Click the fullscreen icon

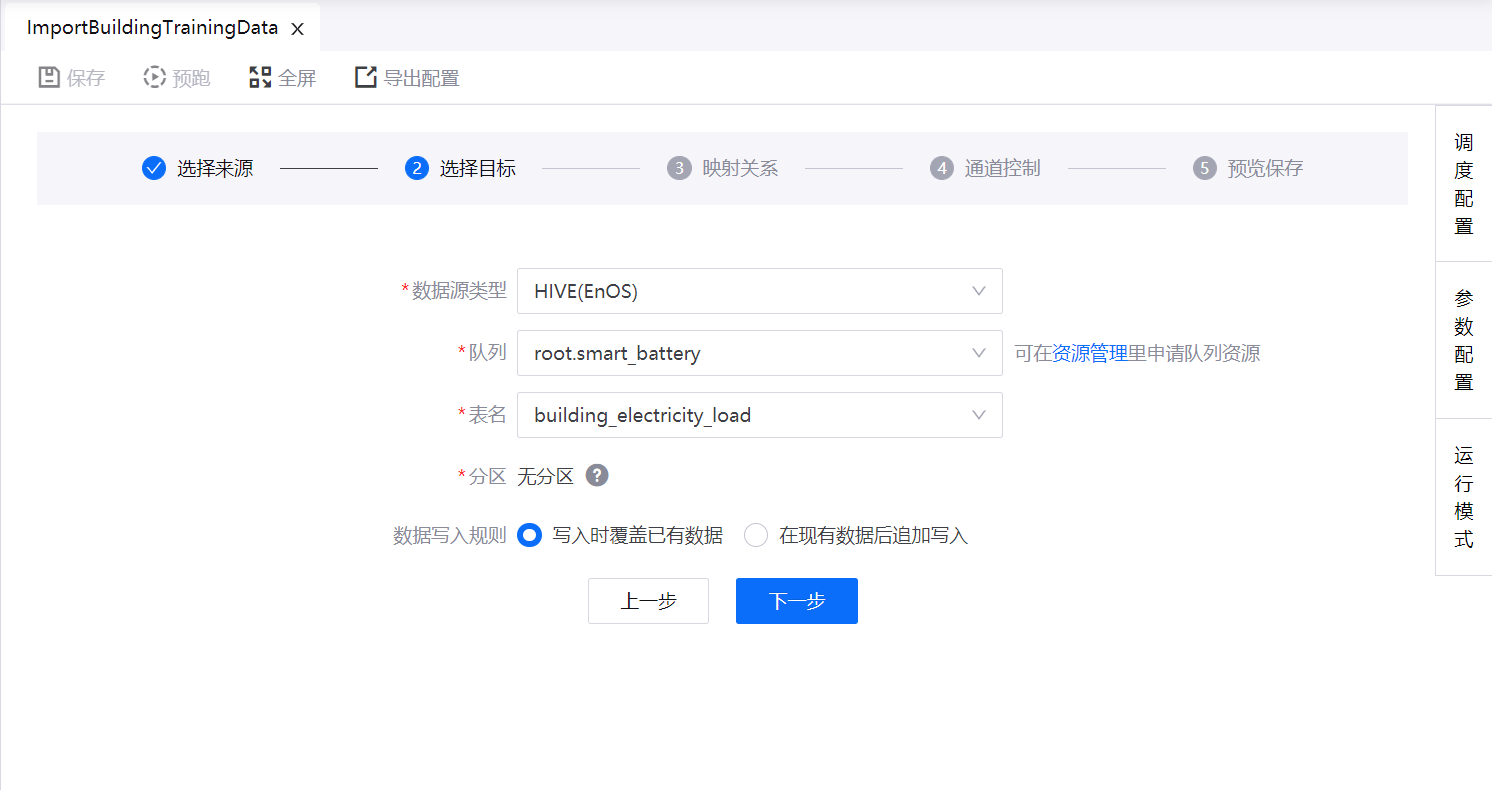[260, 78]
